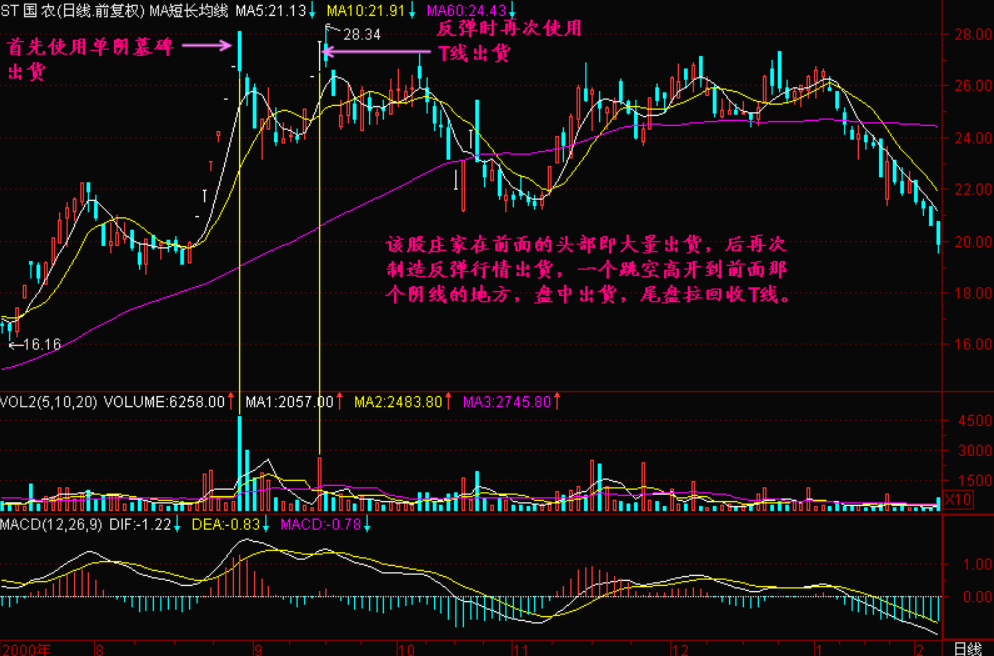Click the up arrow beside MA3:2745.80
The width and height of the screenshot is (994, 656).
tap(557, 402)
